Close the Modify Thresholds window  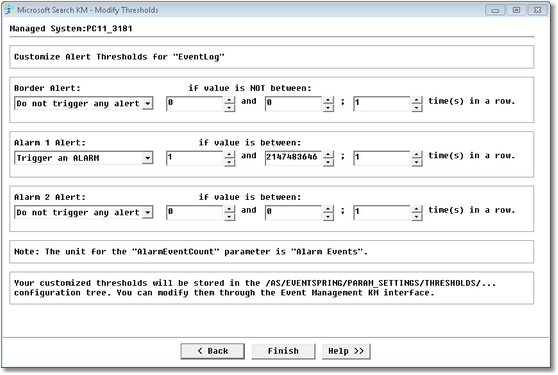[x=538, y=10]
